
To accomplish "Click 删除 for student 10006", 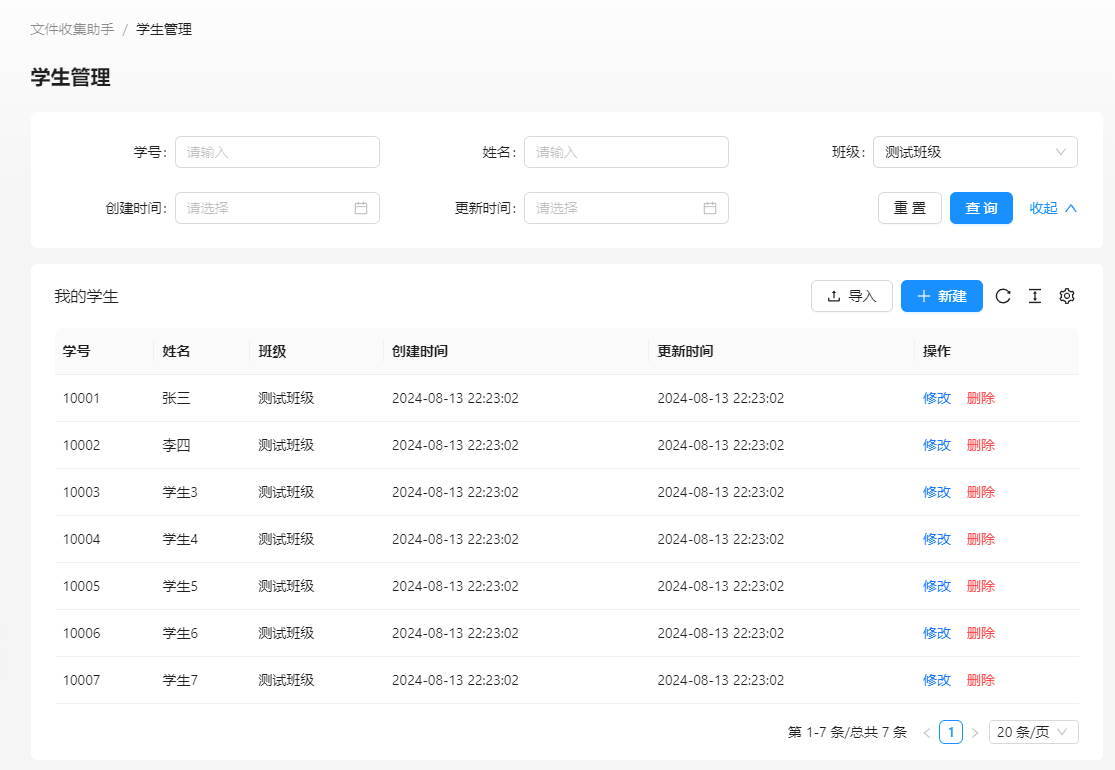I will click(x=981, y=633).
